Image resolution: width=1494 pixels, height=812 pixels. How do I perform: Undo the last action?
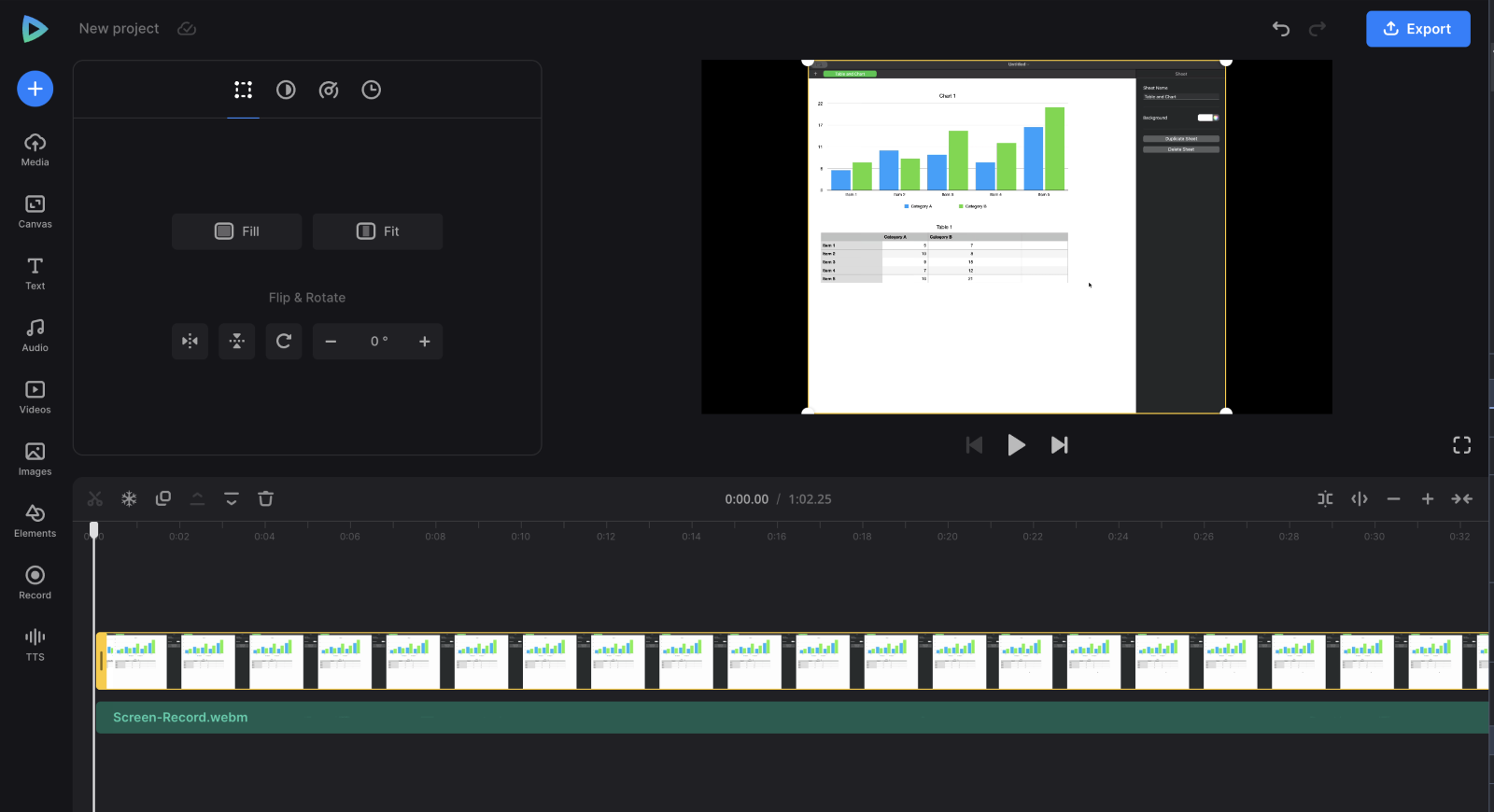coord(1281,29)
